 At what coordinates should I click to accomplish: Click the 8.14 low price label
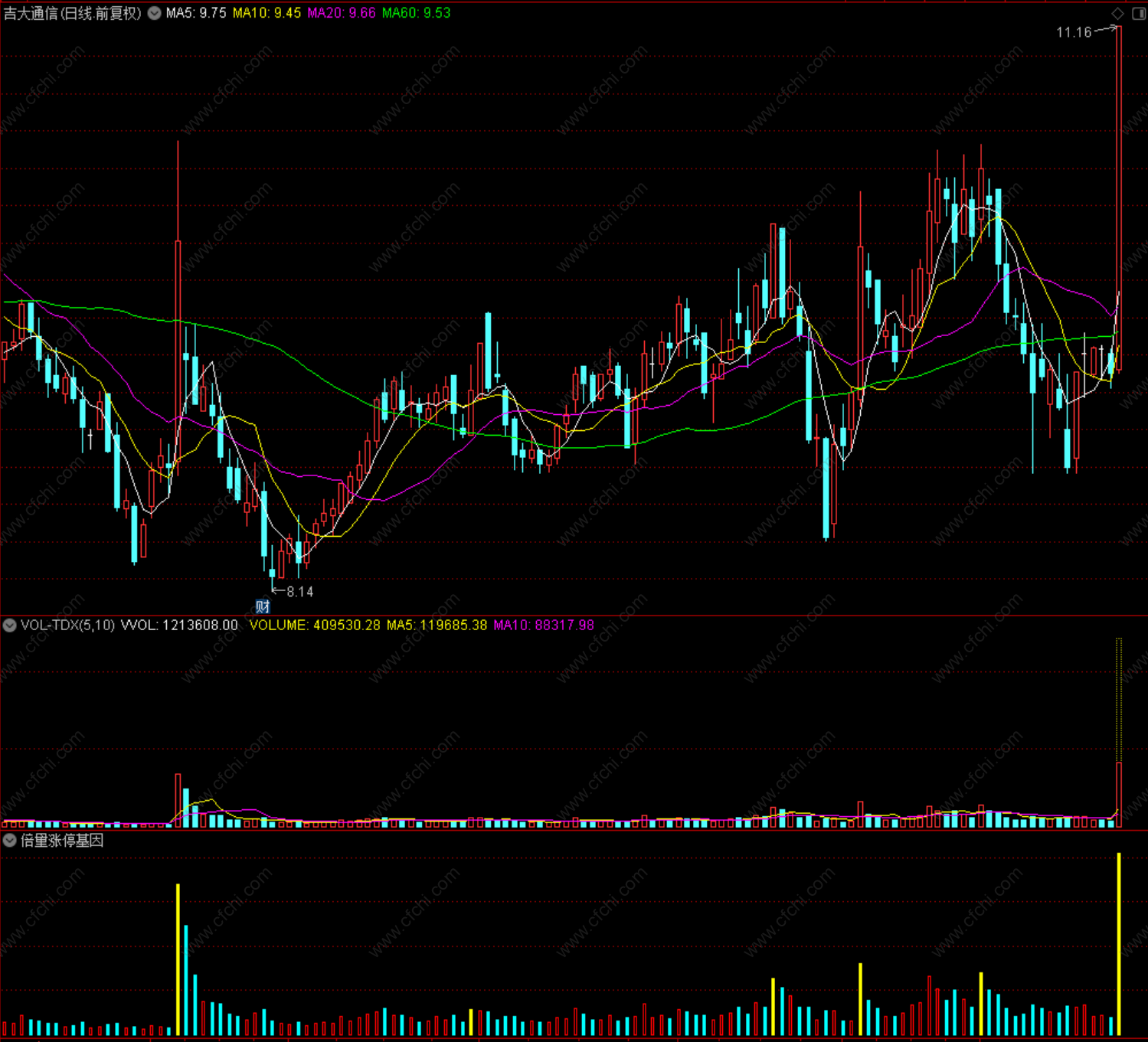pos(299,592)
